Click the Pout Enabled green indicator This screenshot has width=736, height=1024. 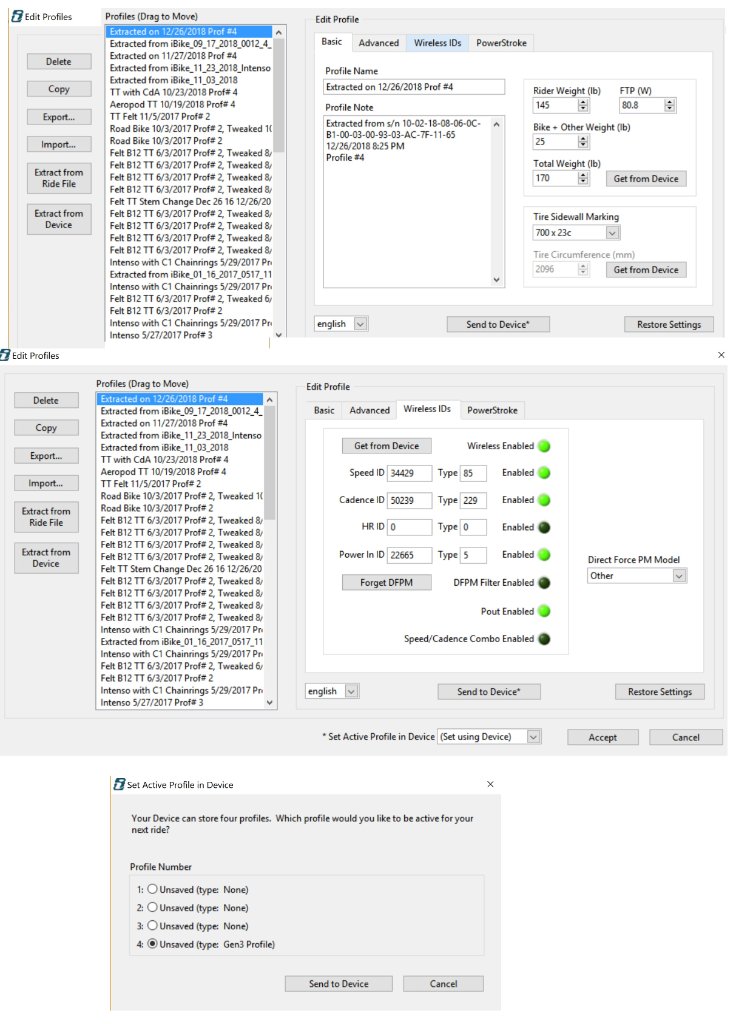coord(545,611)
